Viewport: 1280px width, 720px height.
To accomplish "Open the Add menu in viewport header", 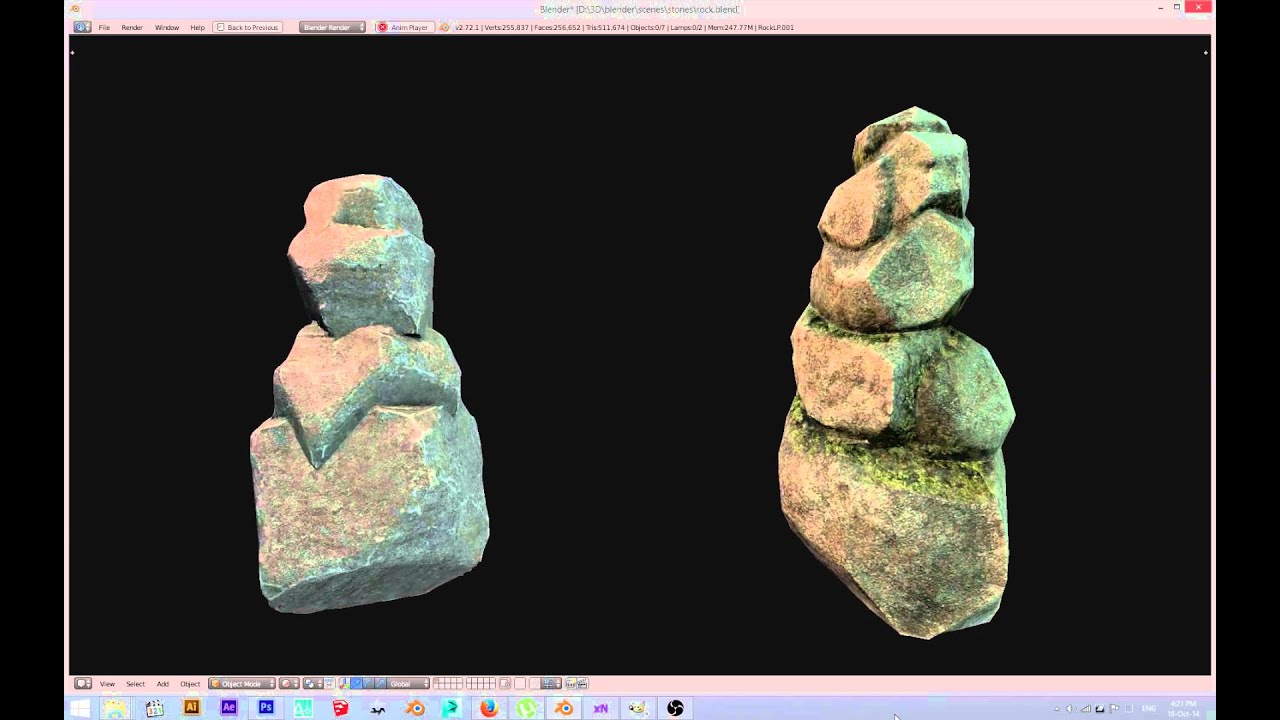I will [x=162, y=684].
